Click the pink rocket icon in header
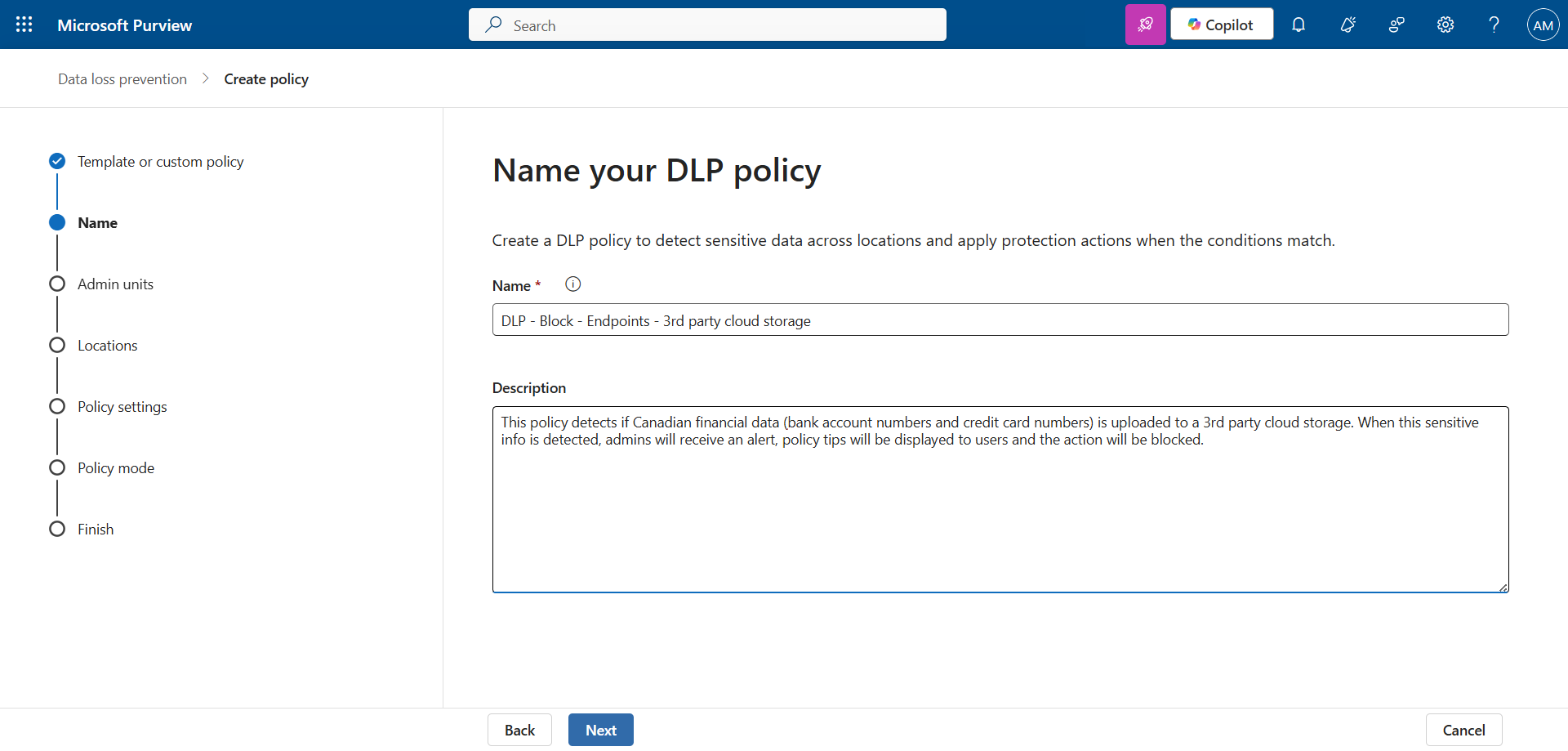This screenshot has width=1568, height=751. click(x=1145, y=25)
